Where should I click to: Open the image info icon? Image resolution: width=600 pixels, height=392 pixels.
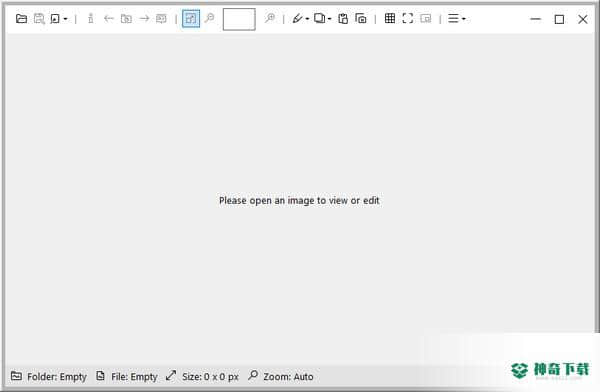(91, 18)
